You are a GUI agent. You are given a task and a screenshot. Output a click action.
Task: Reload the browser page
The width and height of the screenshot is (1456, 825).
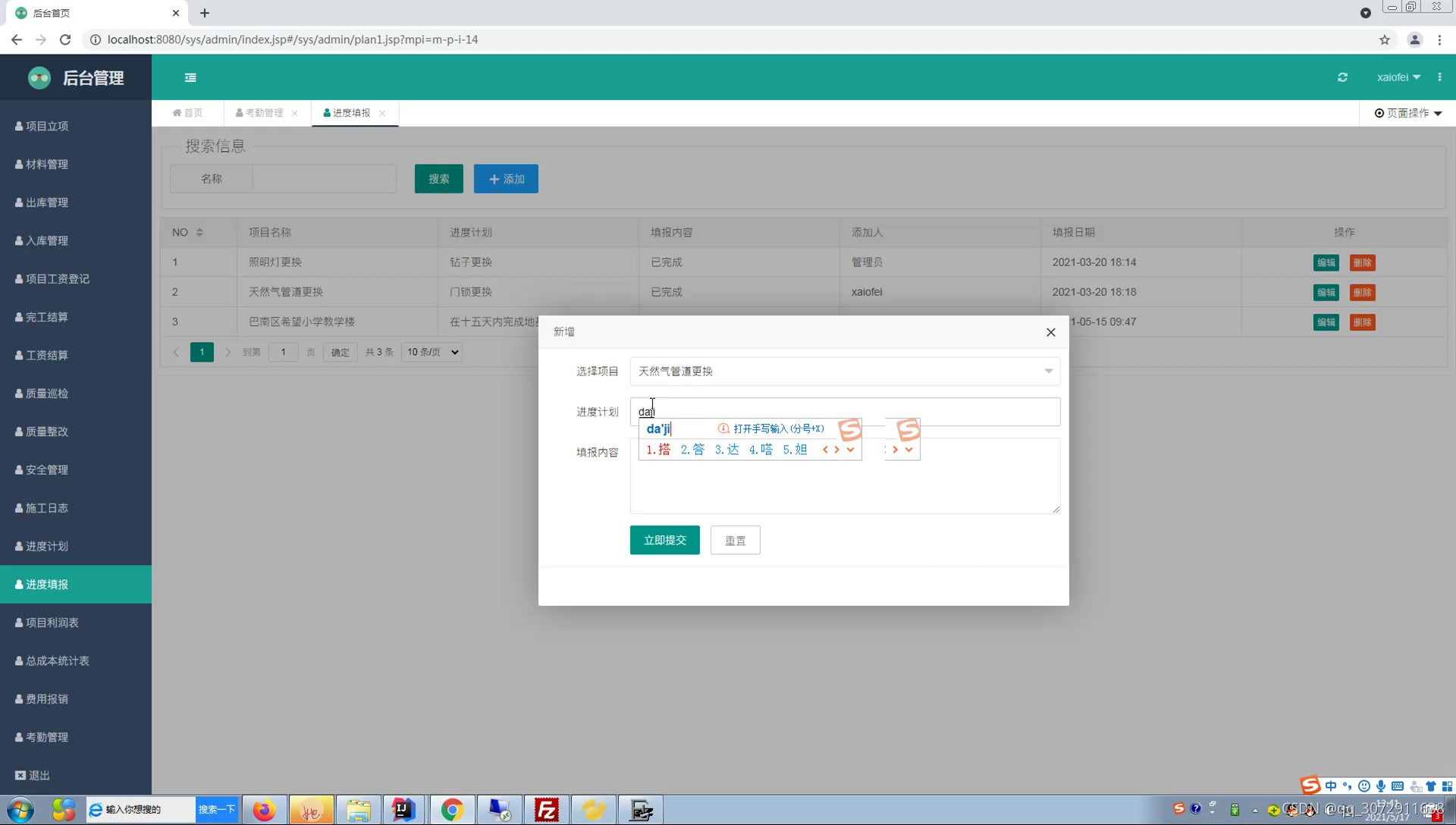(x=65, y=39)
